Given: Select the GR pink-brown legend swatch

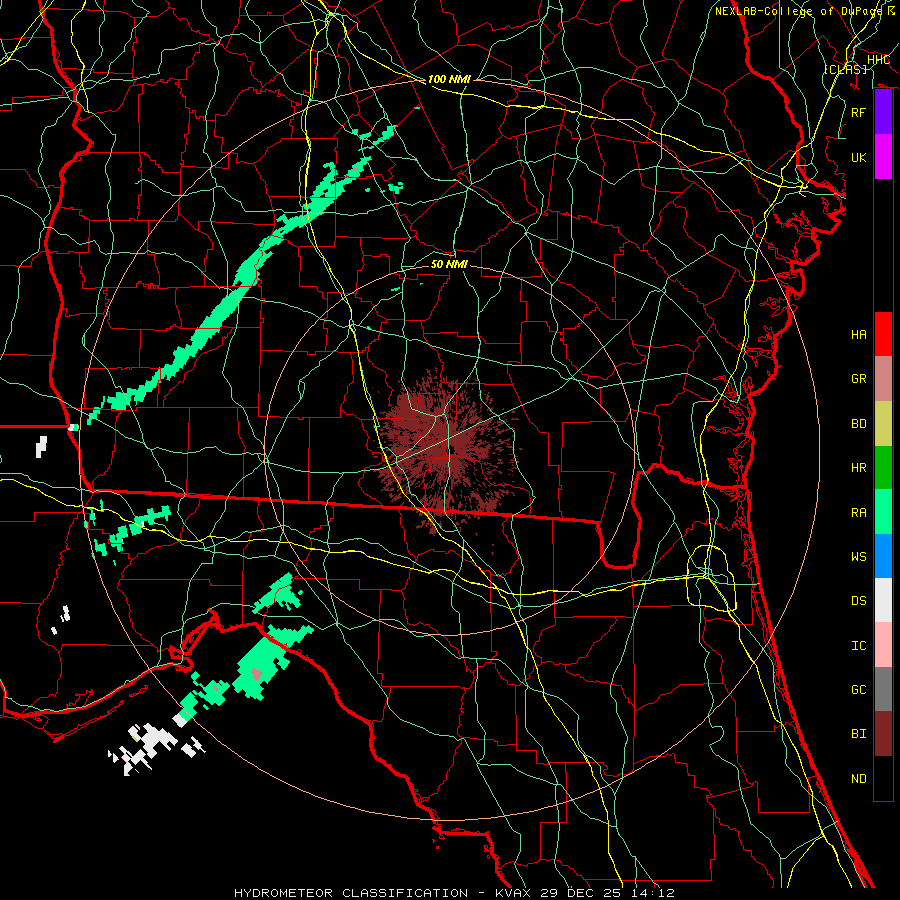Looking at the screenshot, I should (x=883, y=378).
